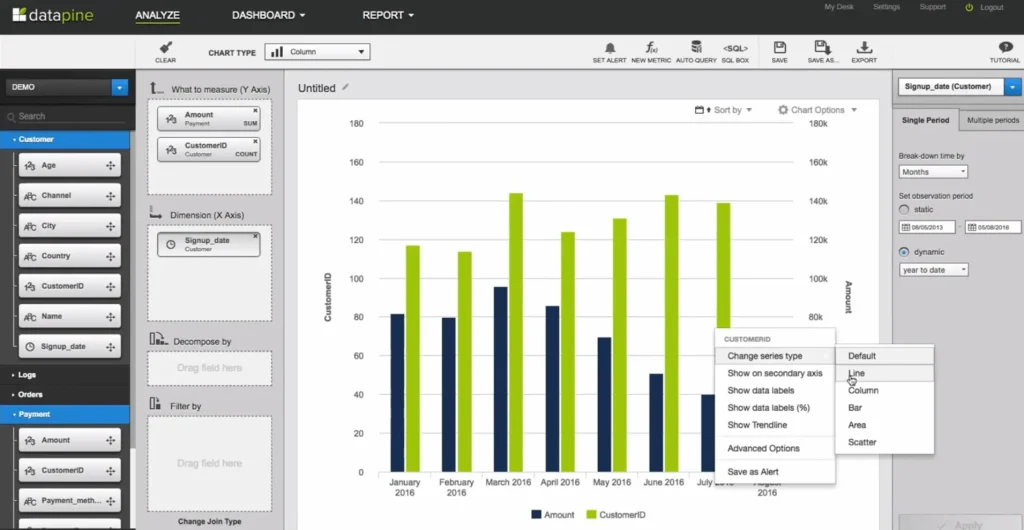Viewport: 1024px width, 530px height.
Task: Open the Dashboard menu
Action: click(x=268, y=15)
